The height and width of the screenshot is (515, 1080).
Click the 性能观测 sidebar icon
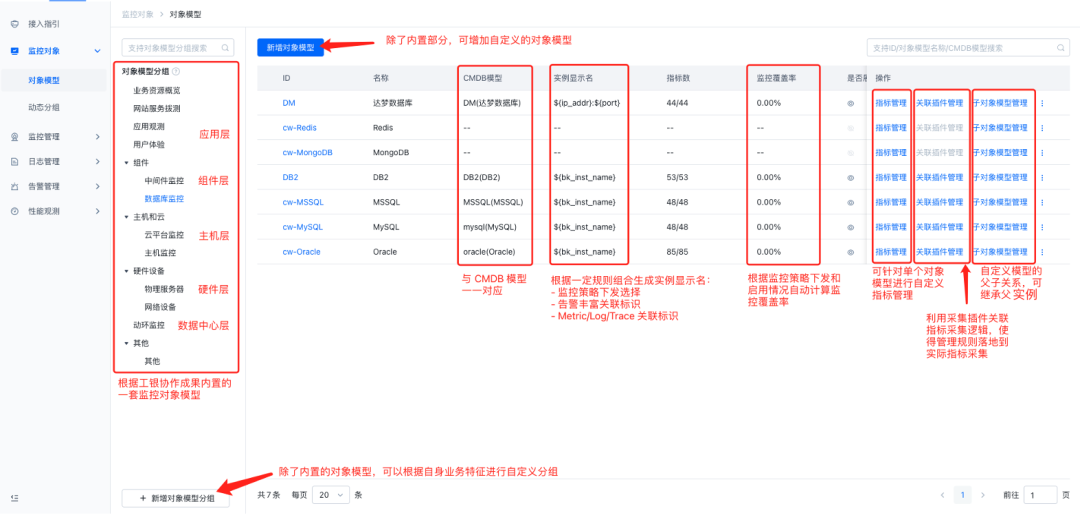pyautogui.click(x=14, y=211)
